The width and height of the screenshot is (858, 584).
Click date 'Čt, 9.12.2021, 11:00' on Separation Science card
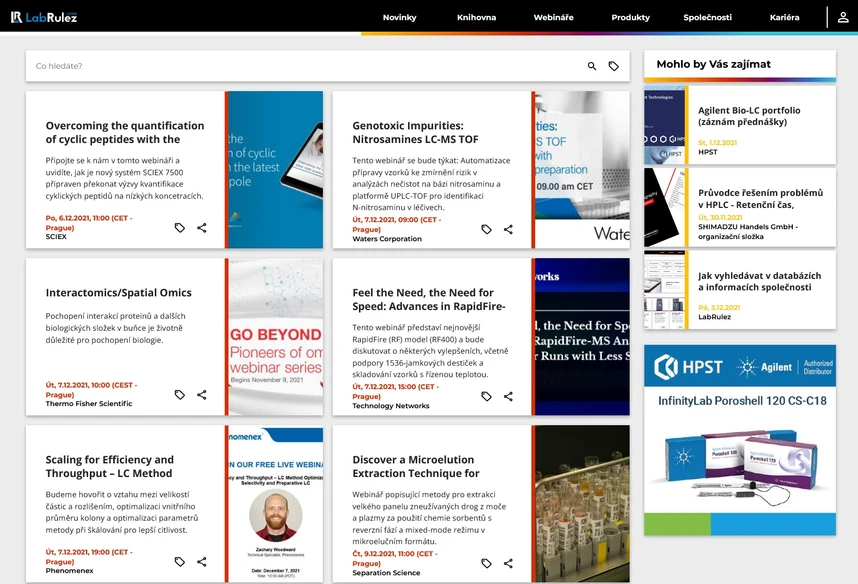(395, 558)
